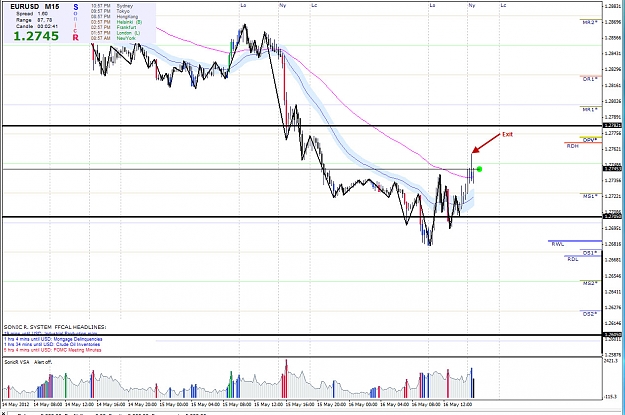Select the Frankfurt clock row
625x415 pixels.
[114, 28]
